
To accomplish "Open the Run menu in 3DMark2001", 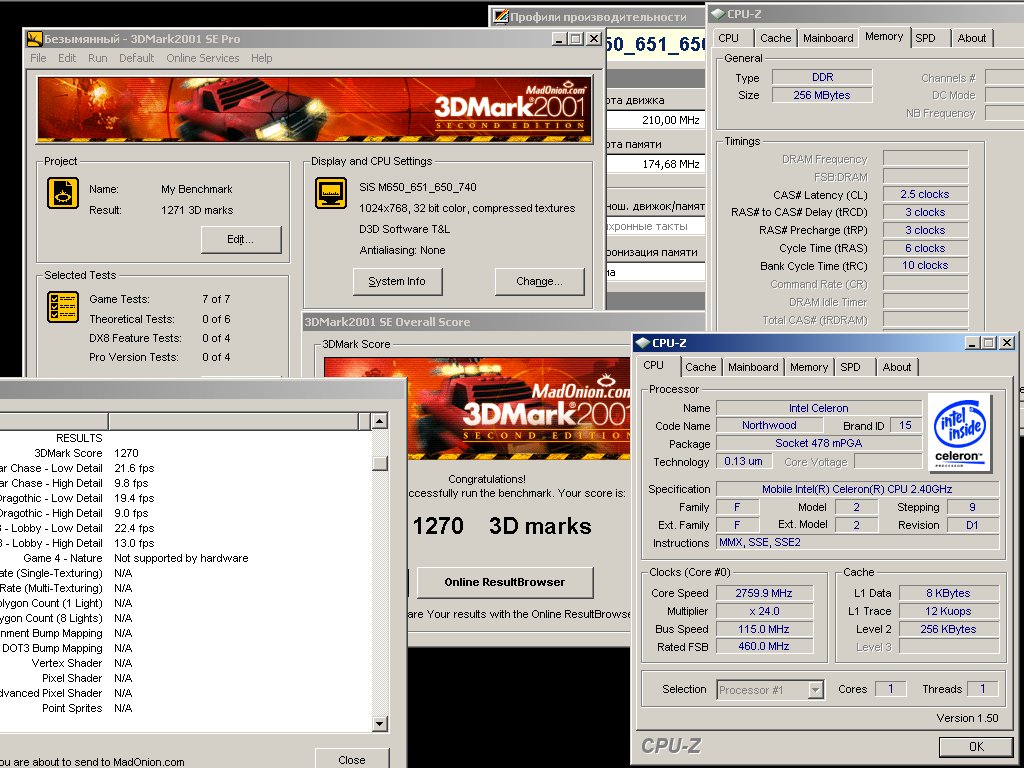I will coord(97,58).
